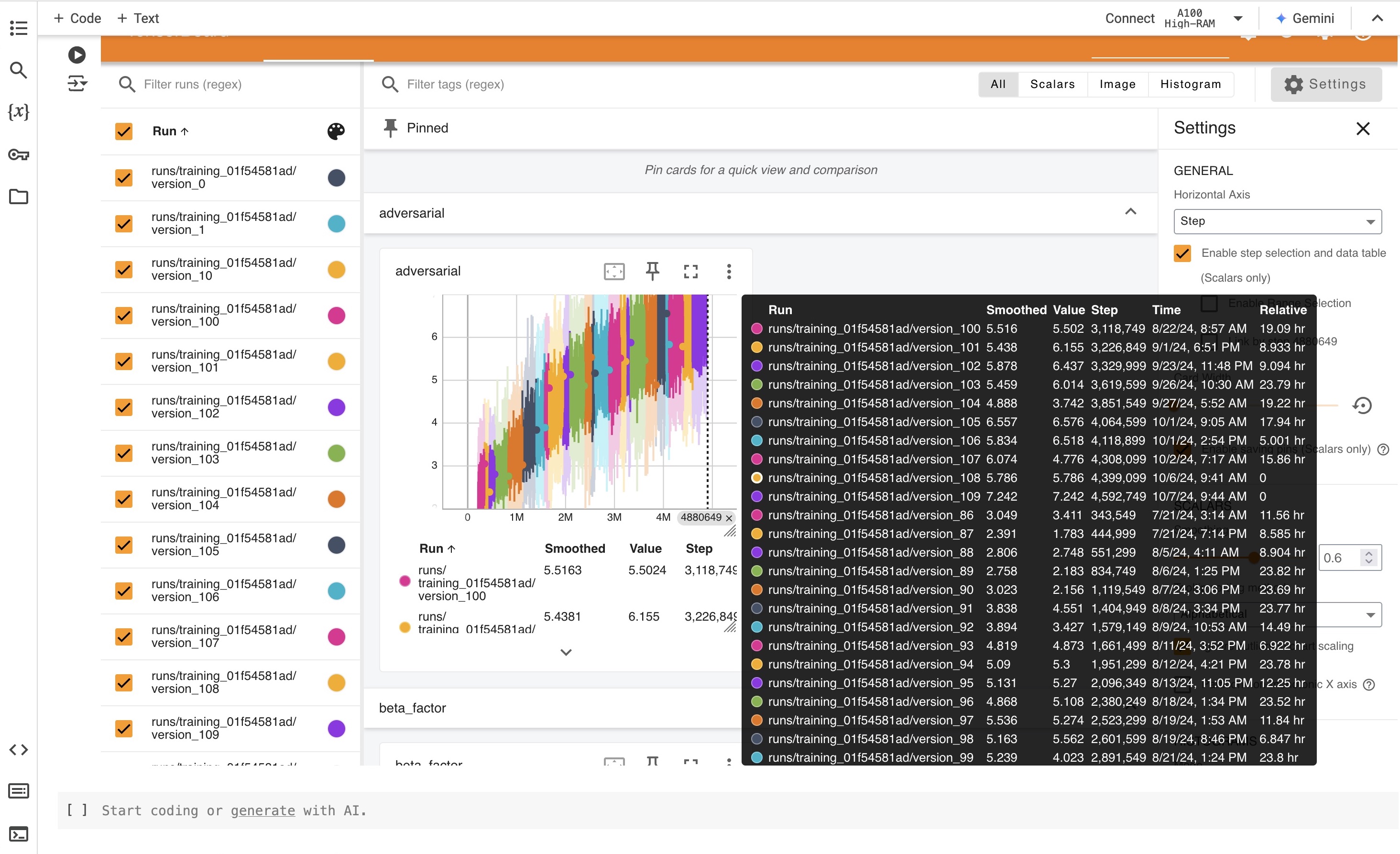Collapse the adversarial section
Viewport: 1400px width, 854px height.
click(x=1130, y=212)
